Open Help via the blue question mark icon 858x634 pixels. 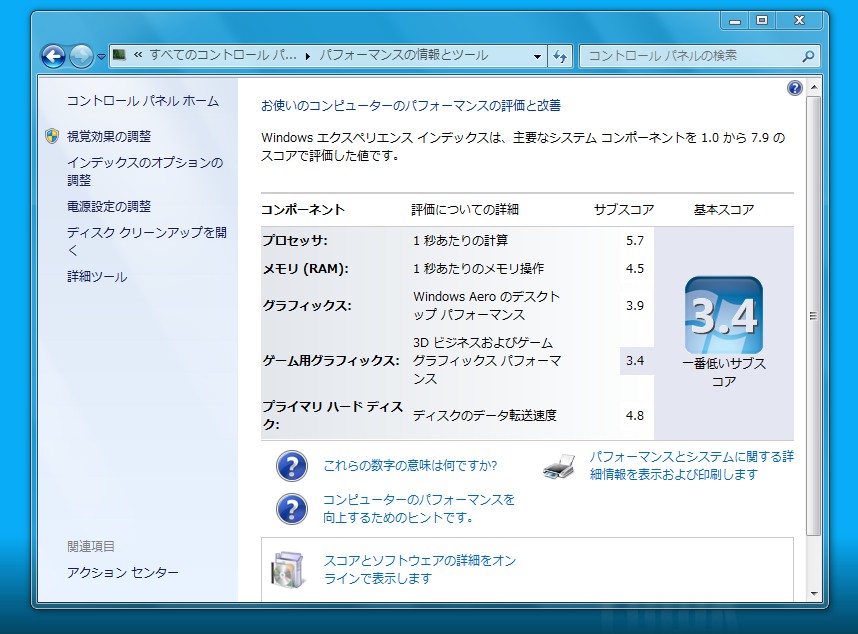pos(795,88)
